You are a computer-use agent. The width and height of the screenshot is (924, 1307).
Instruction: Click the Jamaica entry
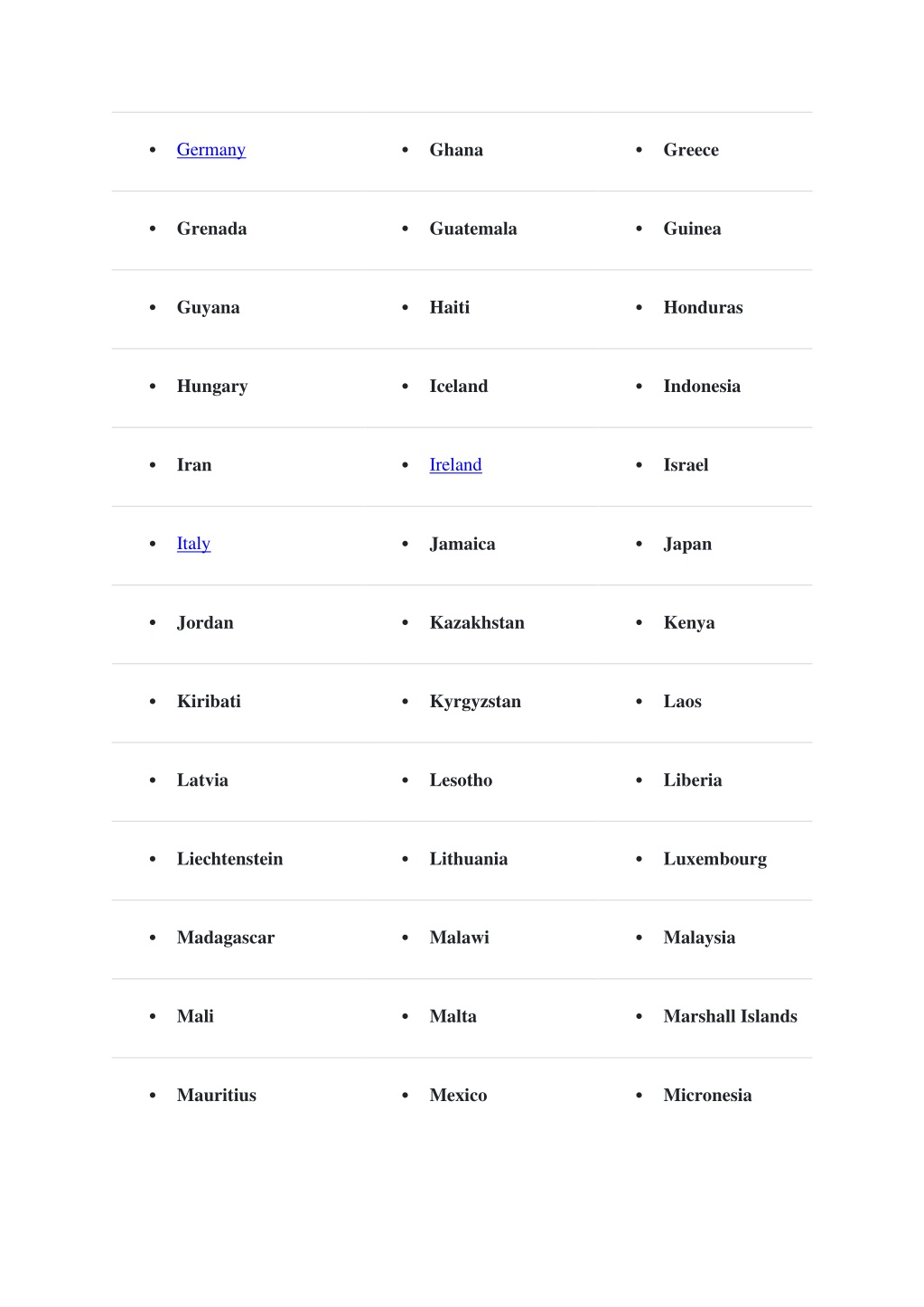tap(462, 544)
